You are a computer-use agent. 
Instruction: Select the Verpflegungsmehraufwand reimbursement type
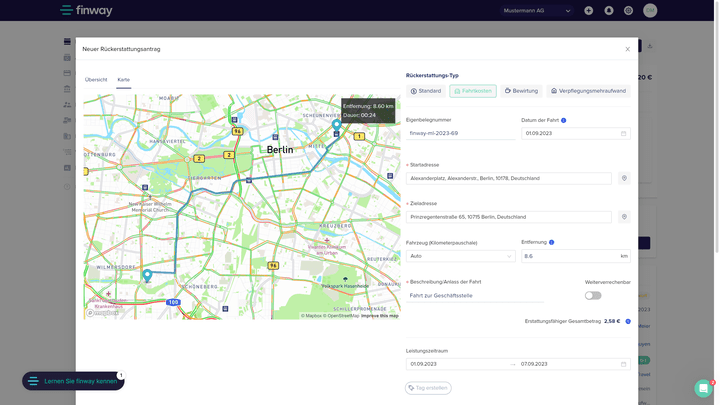(x=588, y=91)
